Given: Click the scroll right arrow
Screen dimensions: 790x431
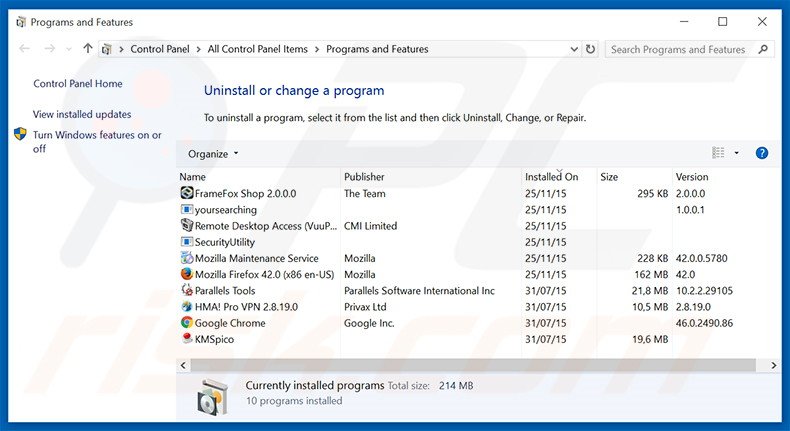Looking at the screenshot, I should pyautogui.click(x=773, y=365).
